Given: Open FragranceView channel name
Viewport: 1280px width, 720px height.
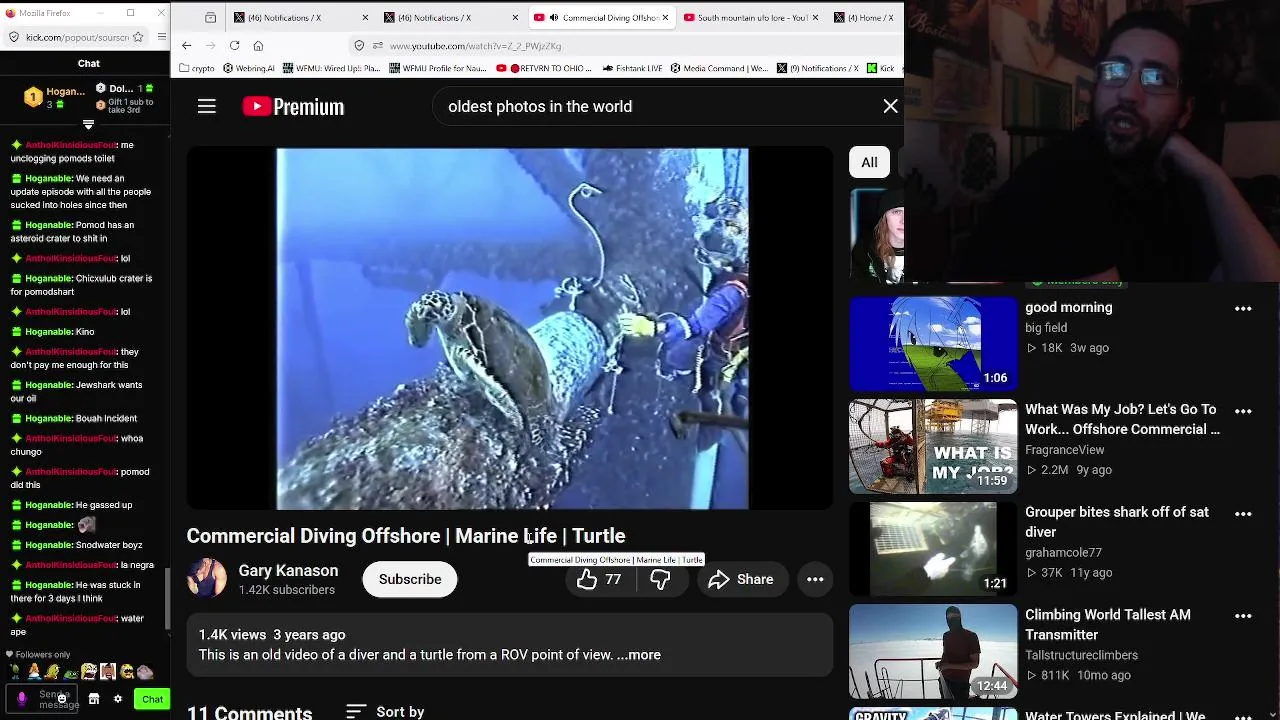Looking at the screenshot, I should (1064, 450).
